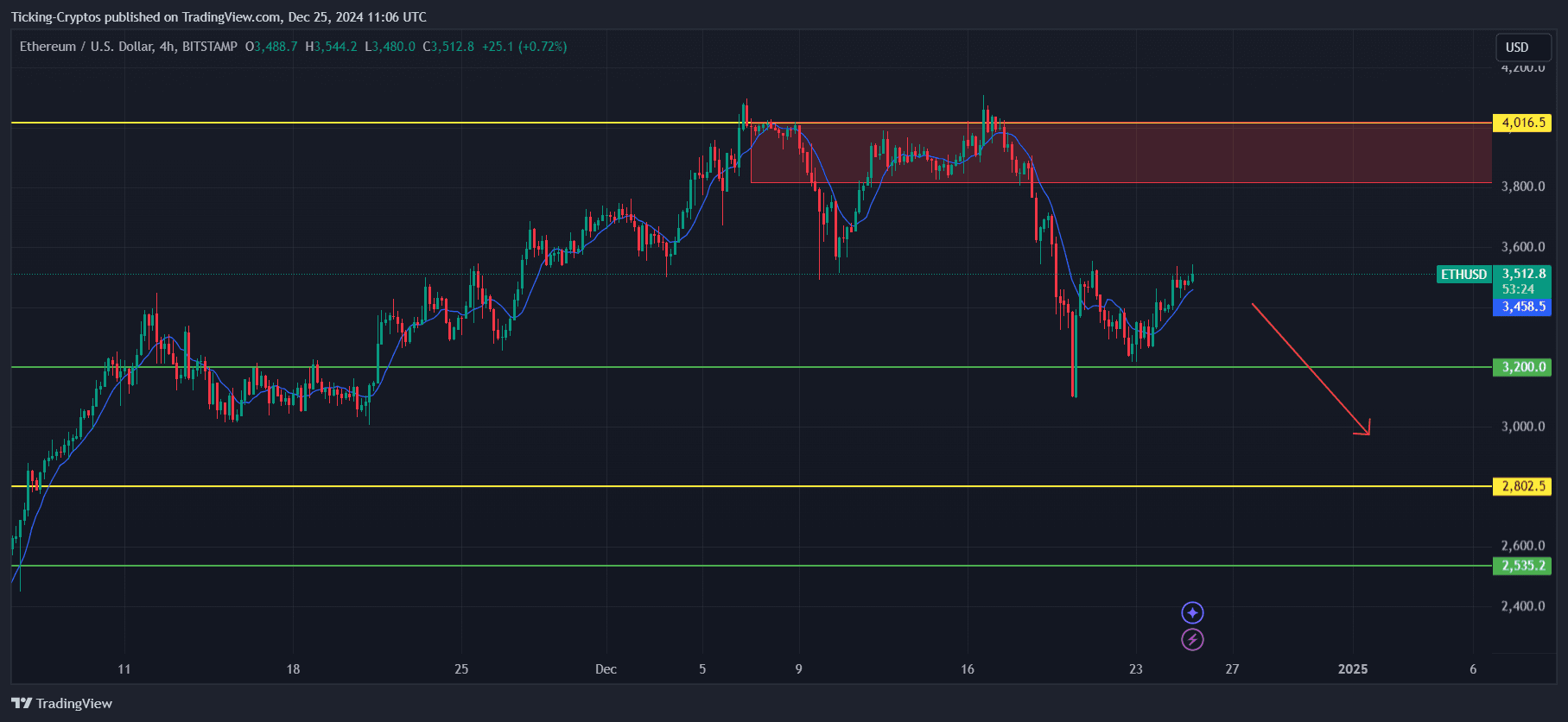The width and height of the screenshot is (1568, 722).
Task: Click the high value H3,544.2
Action: pyautogui.click(x=331, y=47)
